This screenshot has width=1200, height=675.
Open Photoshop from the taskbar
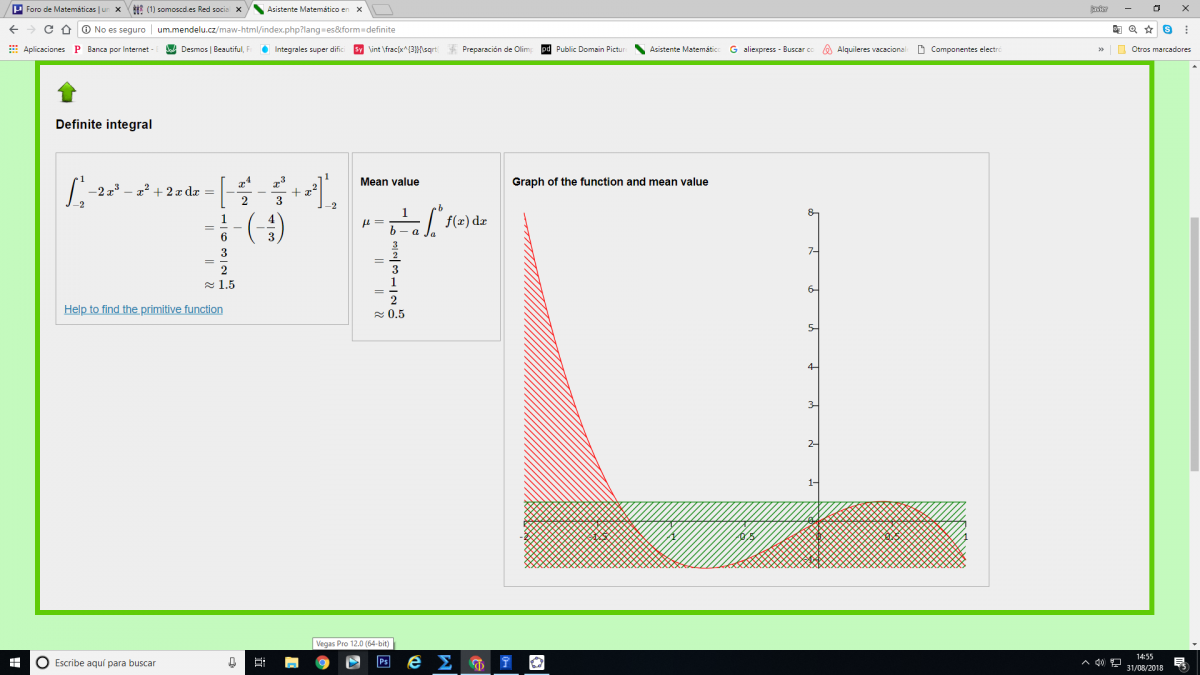pyautogui.click(x=383, y=662)
